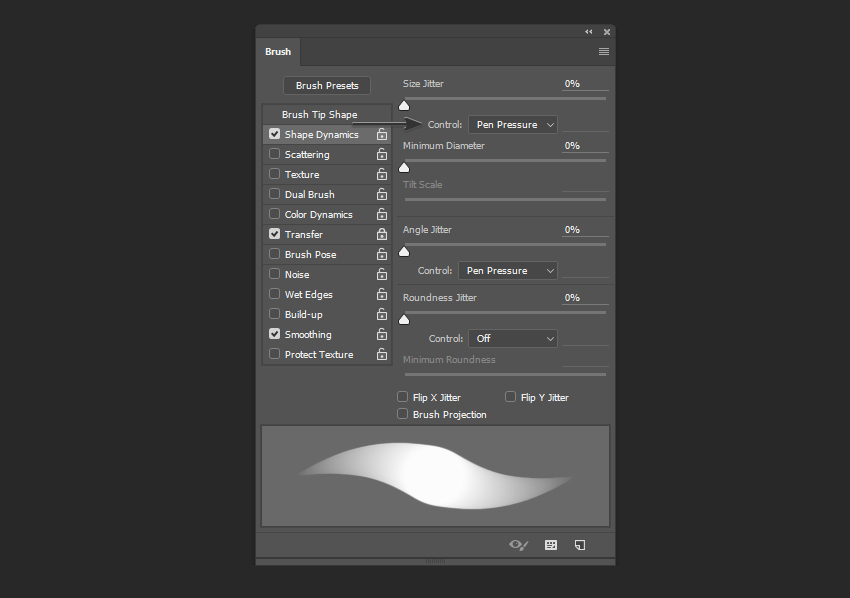Toggle lock icon for Texture
The image size is (850, 598).
tap(382, 174)
